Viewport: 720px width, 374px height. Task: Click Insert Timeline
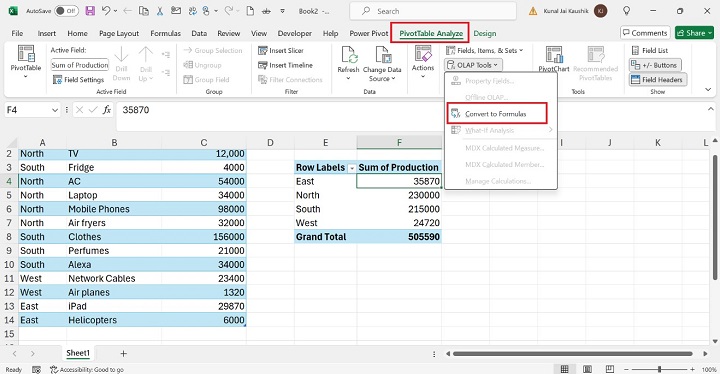point(285,65)
